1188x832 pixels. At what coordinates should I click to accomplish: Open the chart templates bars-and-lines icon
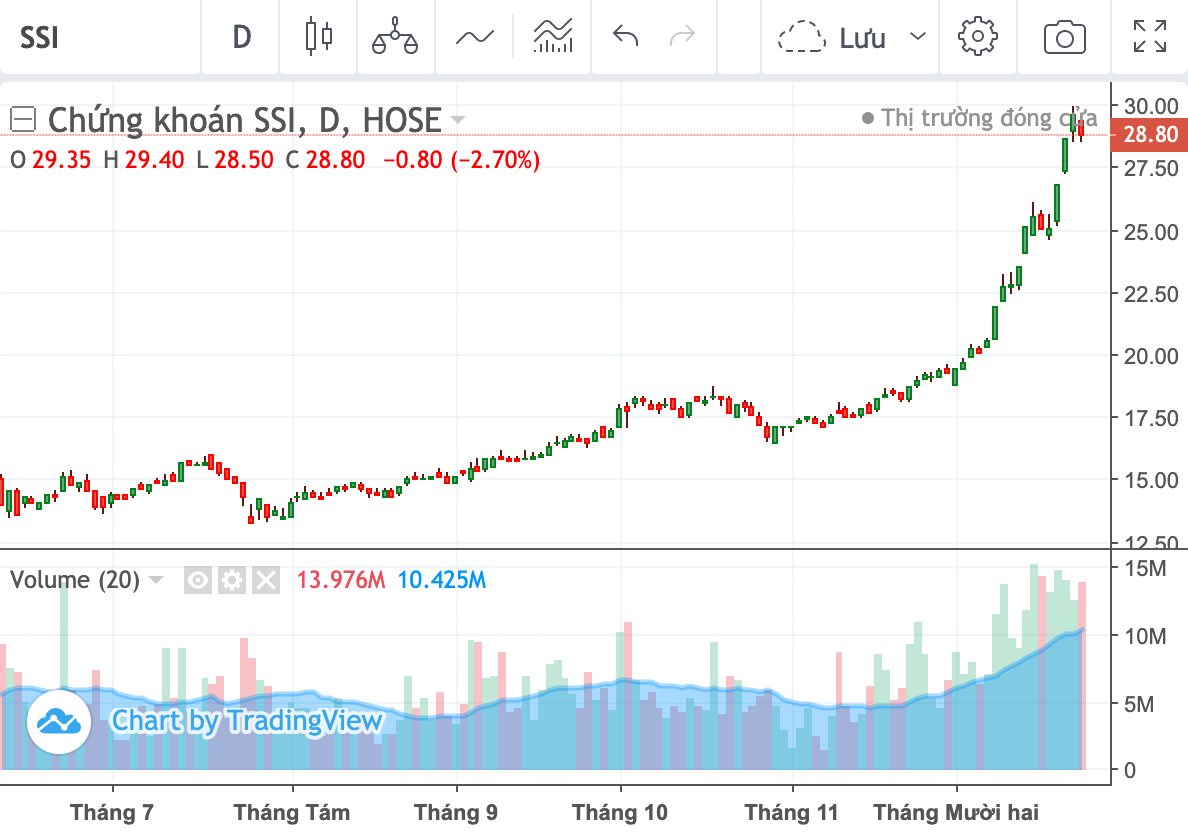coord(553,36)
